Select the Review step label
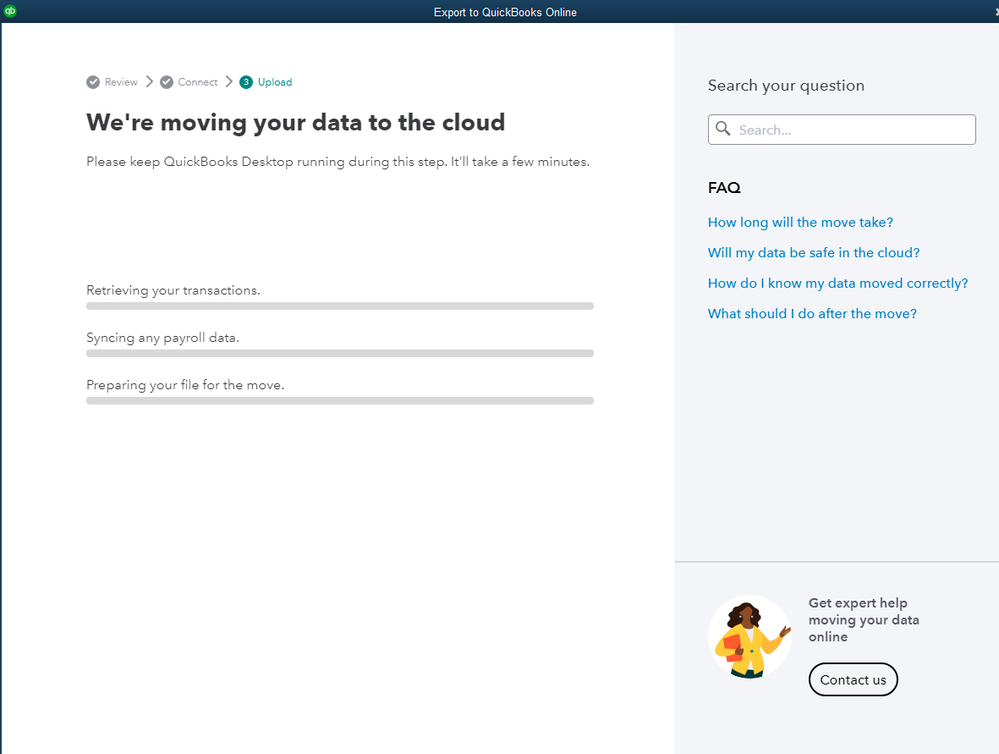Screen dimensions: 999x754 coord(121,82)
